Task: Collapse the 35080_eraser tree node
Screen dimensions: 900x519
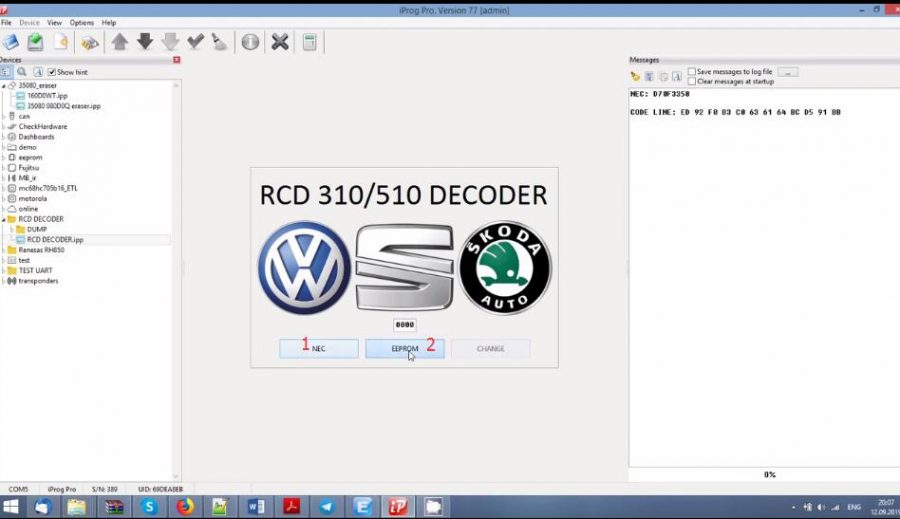Action: [3, 86]
